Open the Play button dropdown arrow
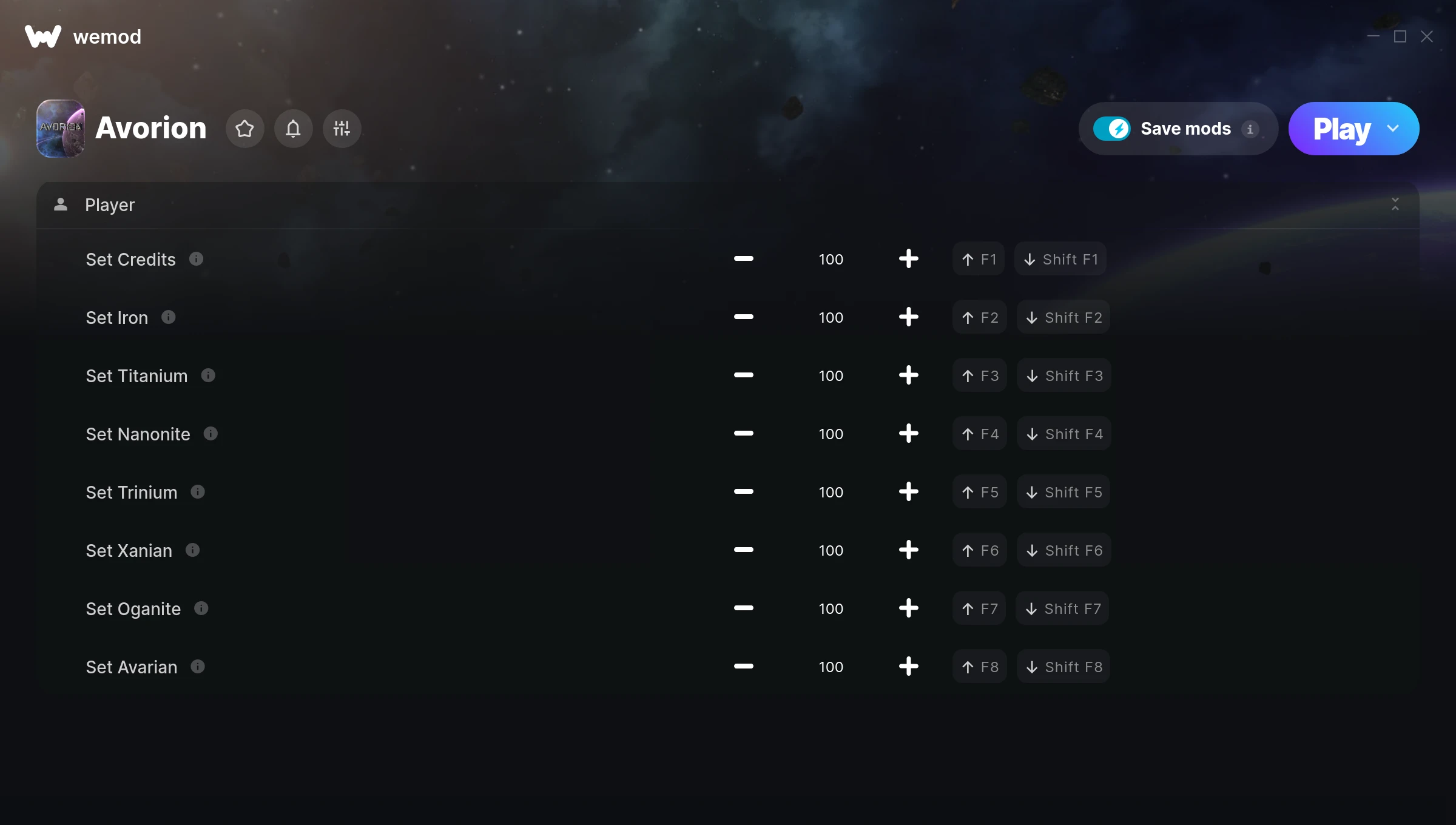 (x=1393, y=129)
